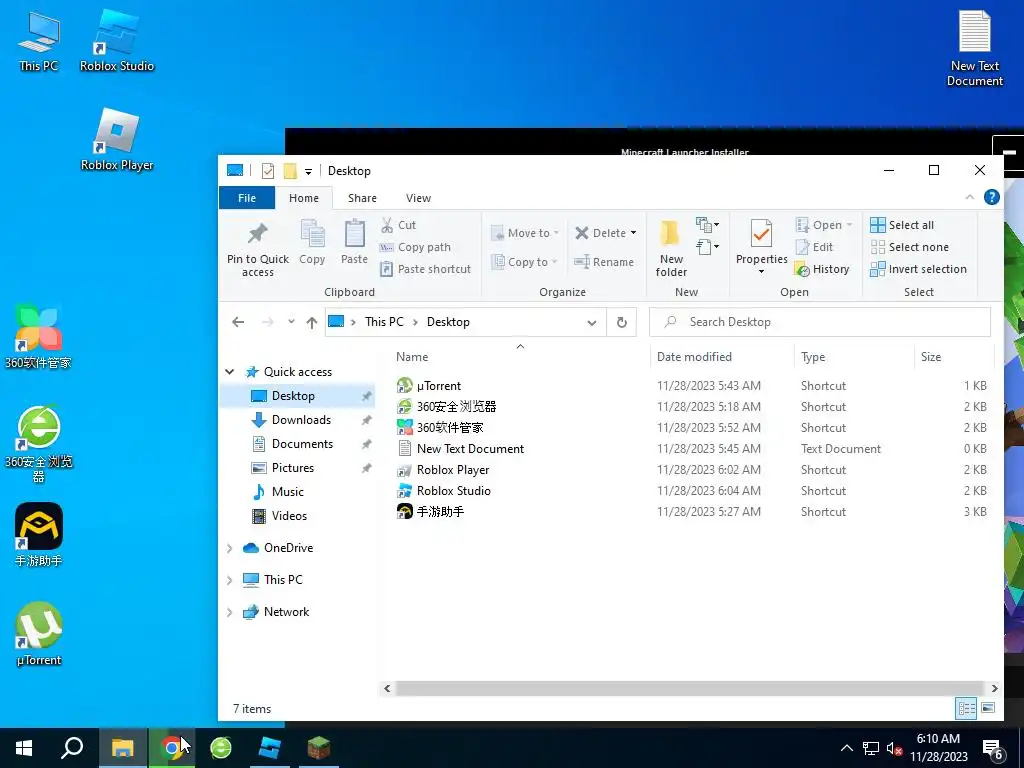Viewport: 1024px width, 768px height.
Task: Select the Roblox Player file row
Action: pos(692,470)
